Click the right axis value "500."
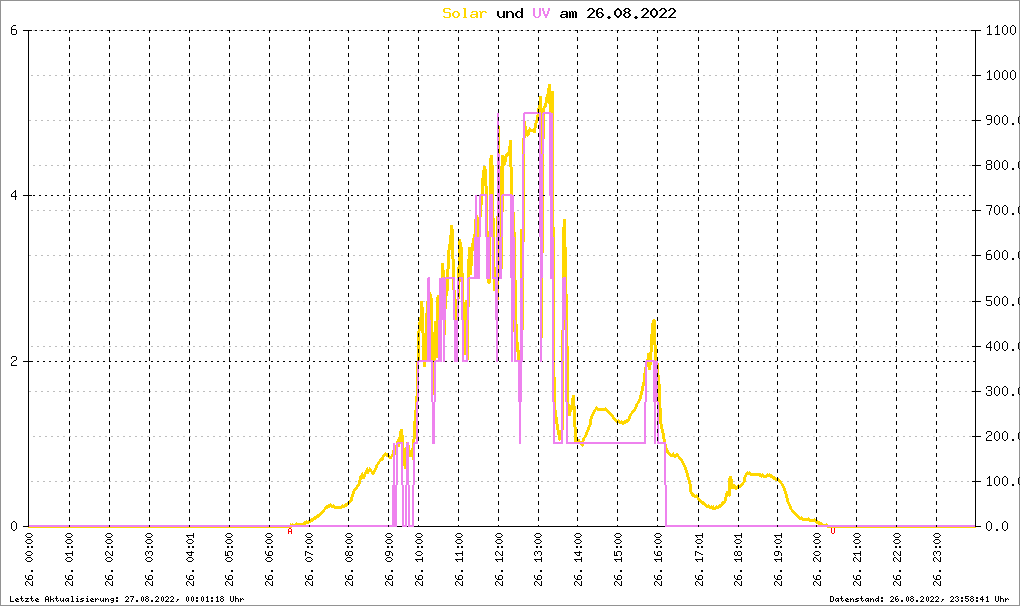Screen dimensions: 1020x606 click(1001, 301)
